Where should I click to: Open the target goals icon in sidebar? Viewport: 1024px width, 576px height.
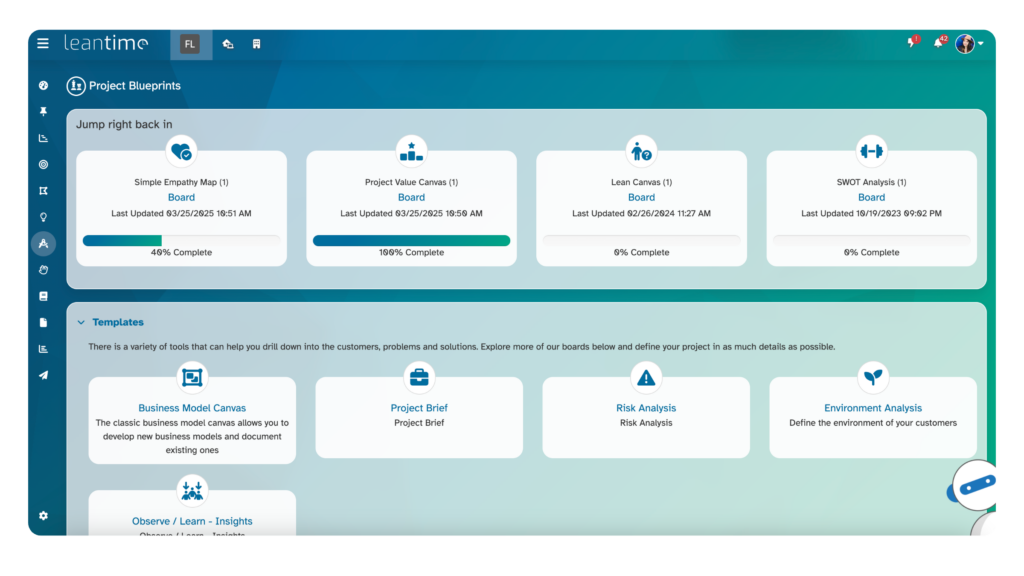click(x=43, y=165)
